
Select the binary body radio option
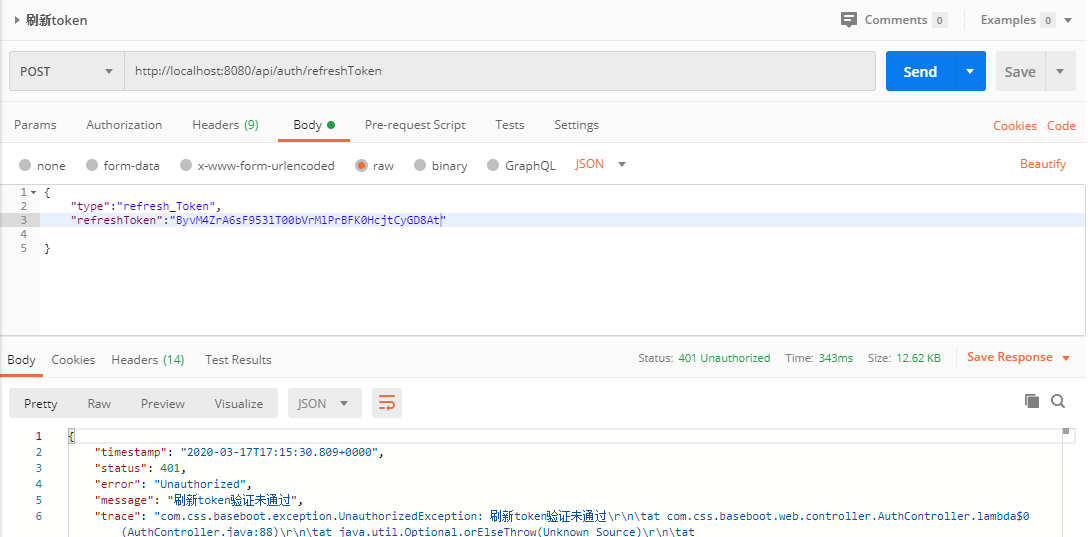point(420,165)
